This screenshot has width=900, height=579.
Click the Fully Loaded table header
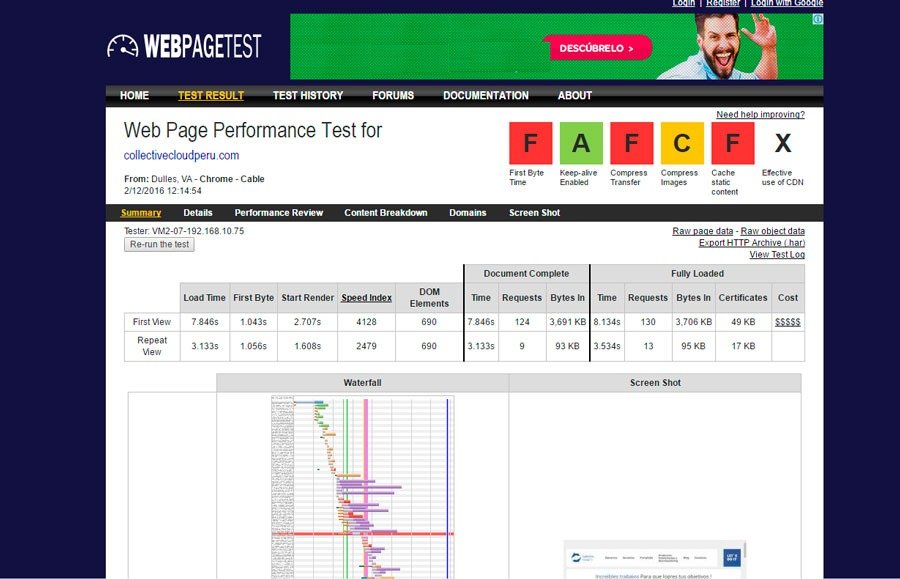(697, 274)
